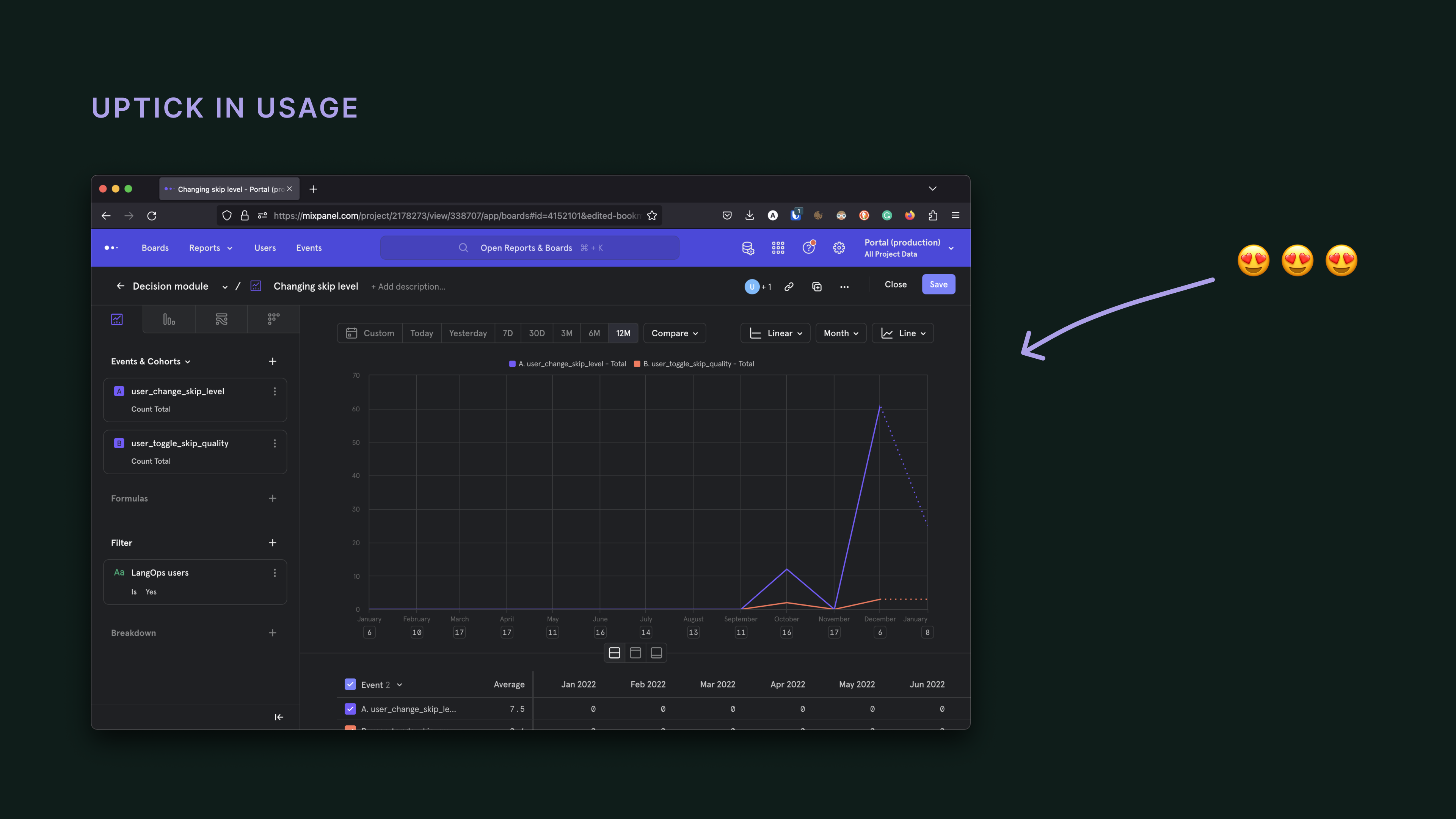Switch to split chart and table layout
The image size is (1456, 819).
[614, 653]
